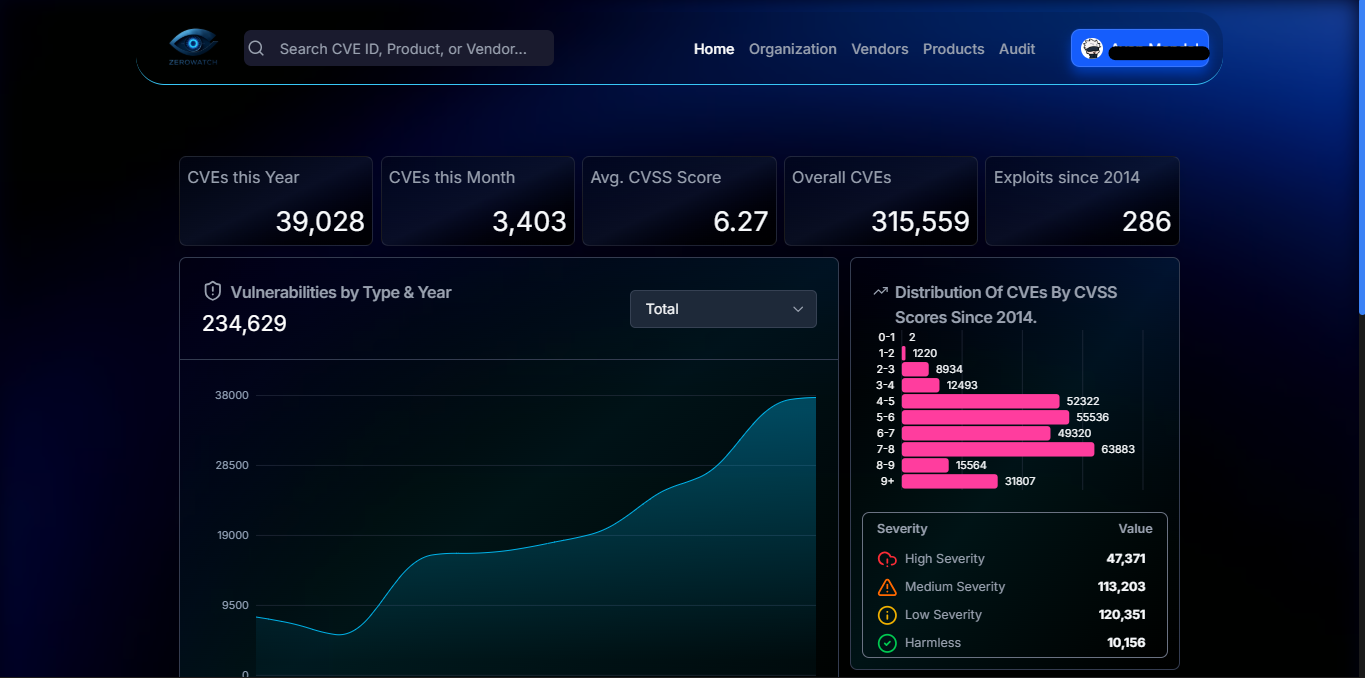Open the Audit page link
This screenshot has height=678, width=1365.
(x=1017, y=49)
